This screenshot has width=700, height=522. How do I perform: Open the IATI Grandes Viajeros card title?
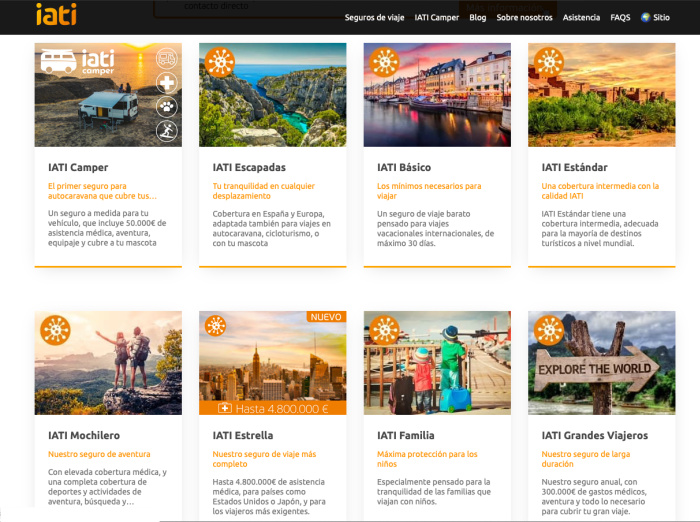tap(595, 435)
